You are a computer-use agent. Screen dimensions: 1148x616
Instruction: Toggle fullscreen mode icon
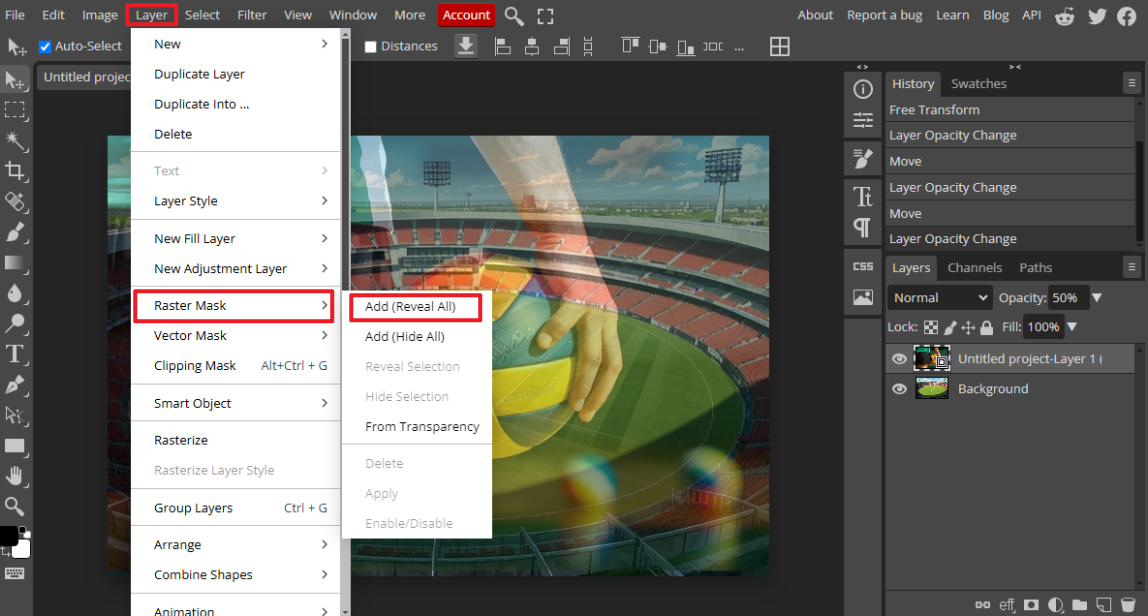pos(545,15)
